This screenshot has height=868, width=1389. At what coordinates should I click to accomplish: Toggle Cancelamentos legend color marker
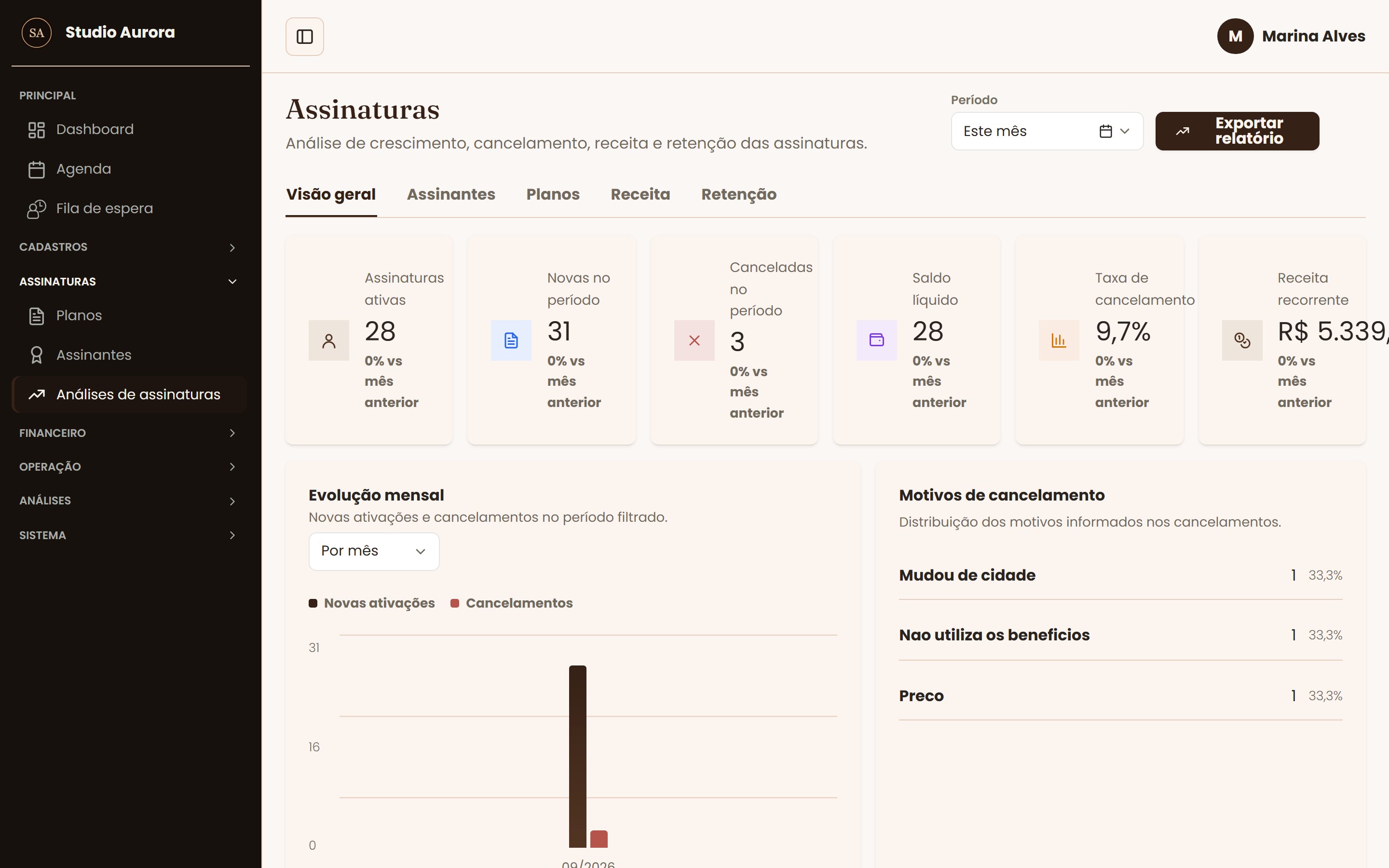coord(455,603)
